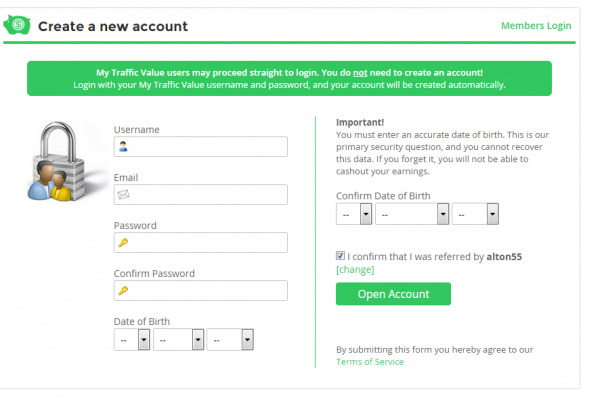Click the key icon in Confirm Password field
Viewport: 600px width, 402px height.
(123, 291)
